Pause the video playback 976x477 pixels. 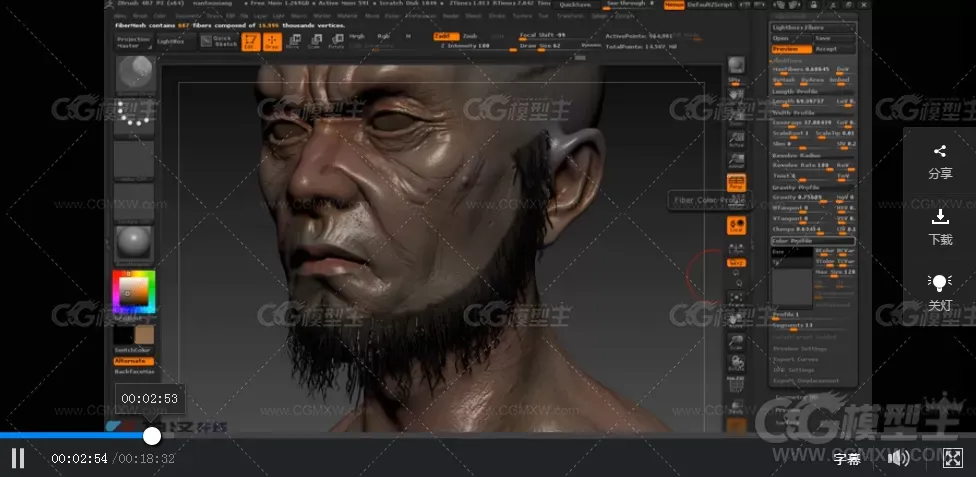click(x=18, y=458)
